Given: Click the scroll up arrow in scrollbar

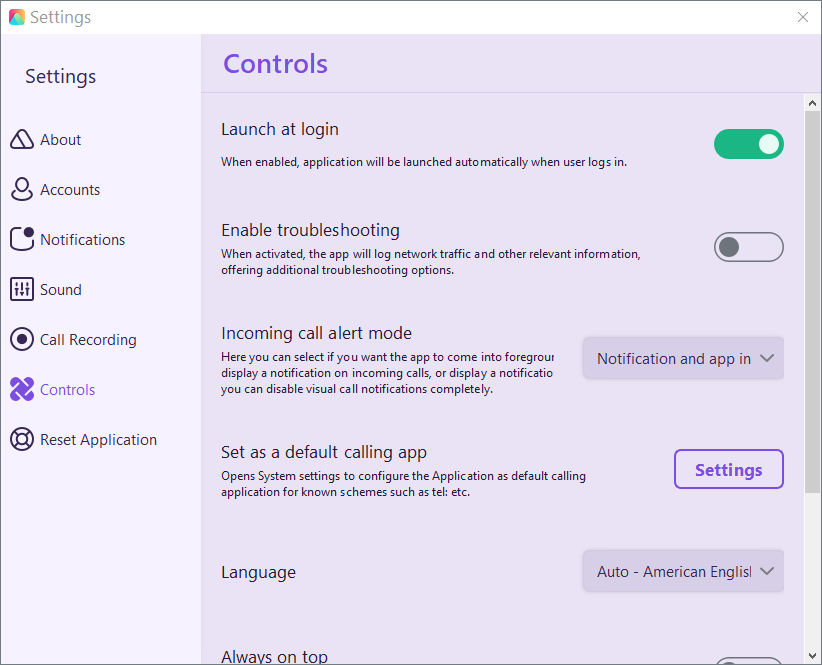Looking at the screenshot, I should point(812,103).
